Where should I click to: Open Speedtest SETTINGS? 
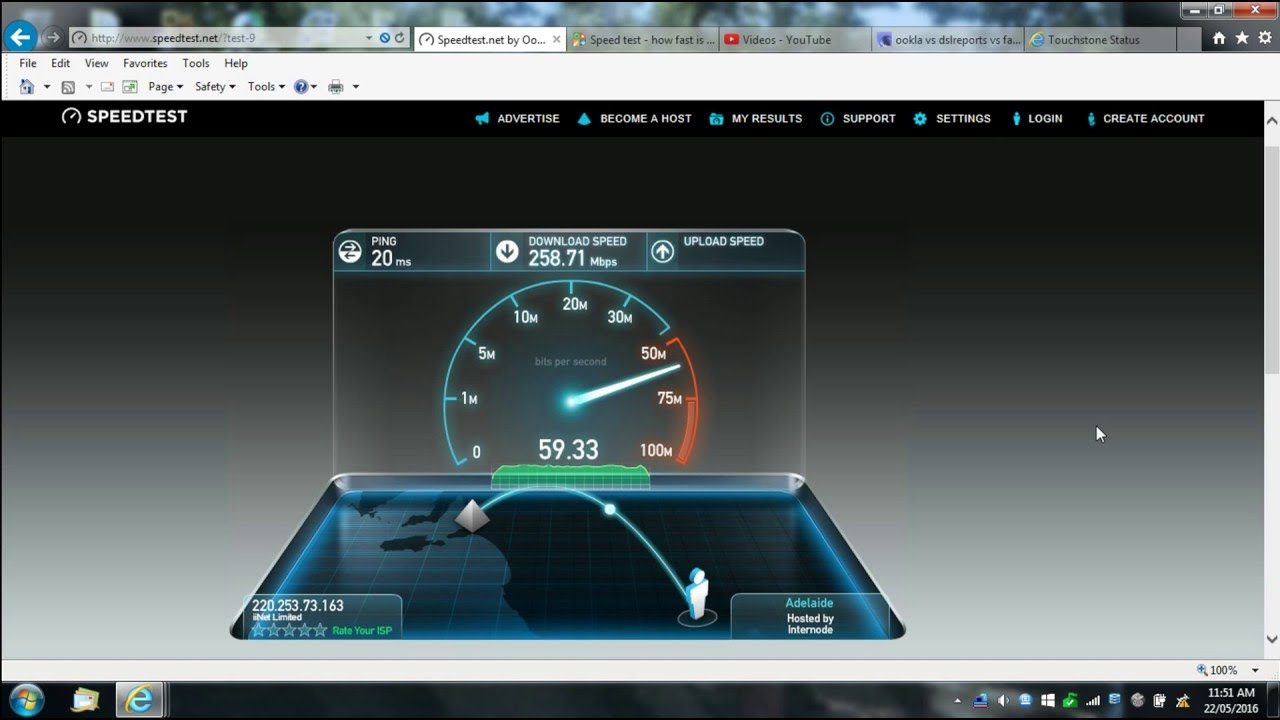coord(952,118)
